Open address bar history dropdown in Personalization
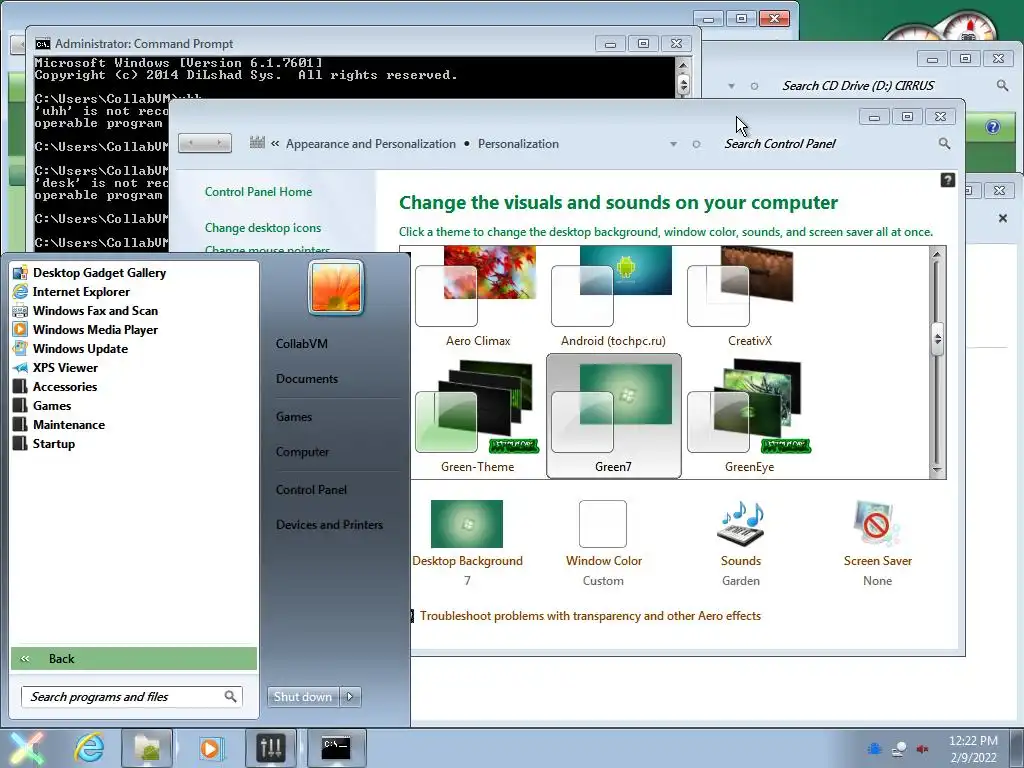The image size is (1024, 768). (x=673, y=144)
